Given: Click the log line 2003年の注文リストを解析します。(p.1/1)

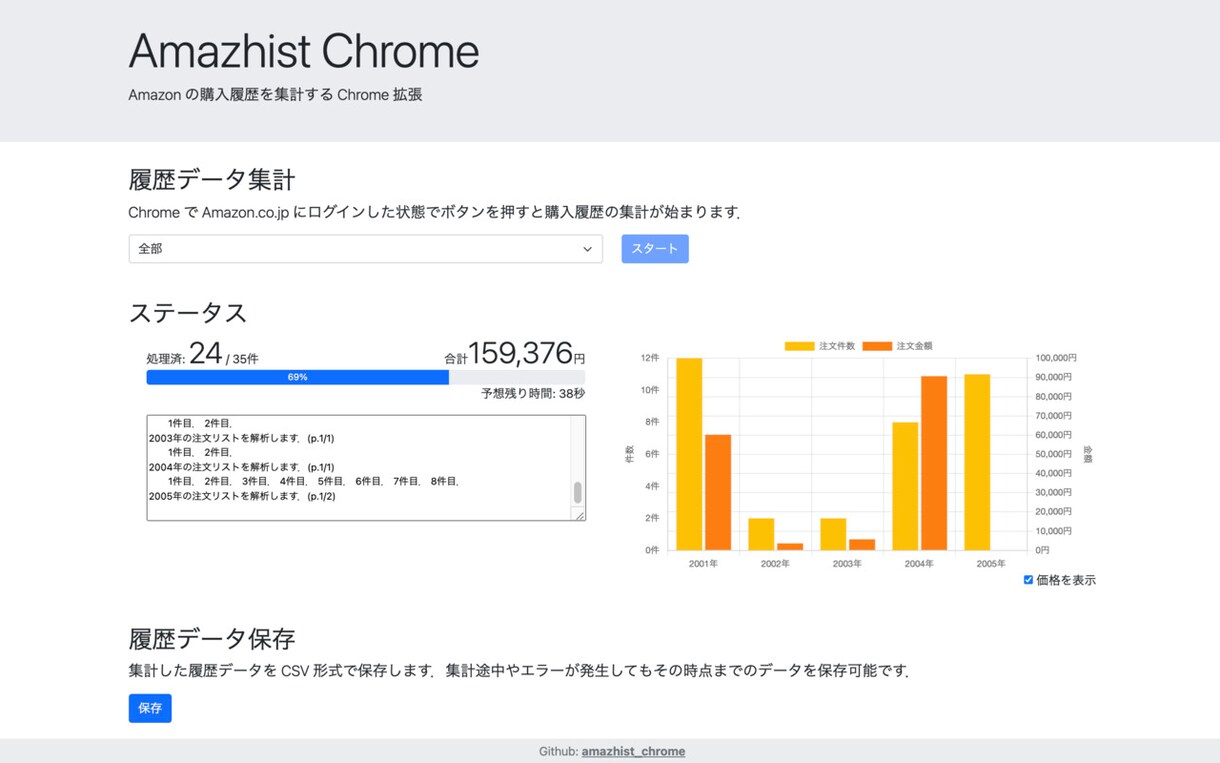Looking at the screenshot, I should click(x=241, y=438).
